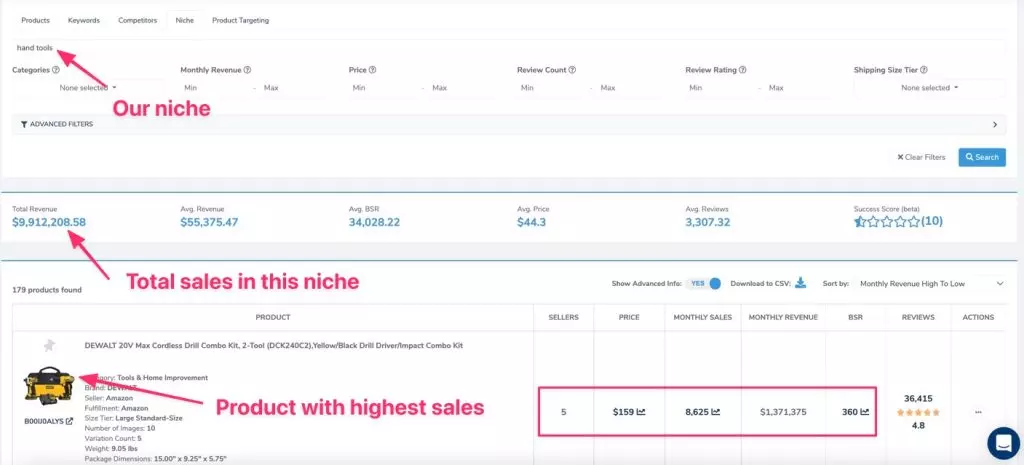
Task: Click the $55,375.47 Avg. Revenue value
Action: [209, 222]
